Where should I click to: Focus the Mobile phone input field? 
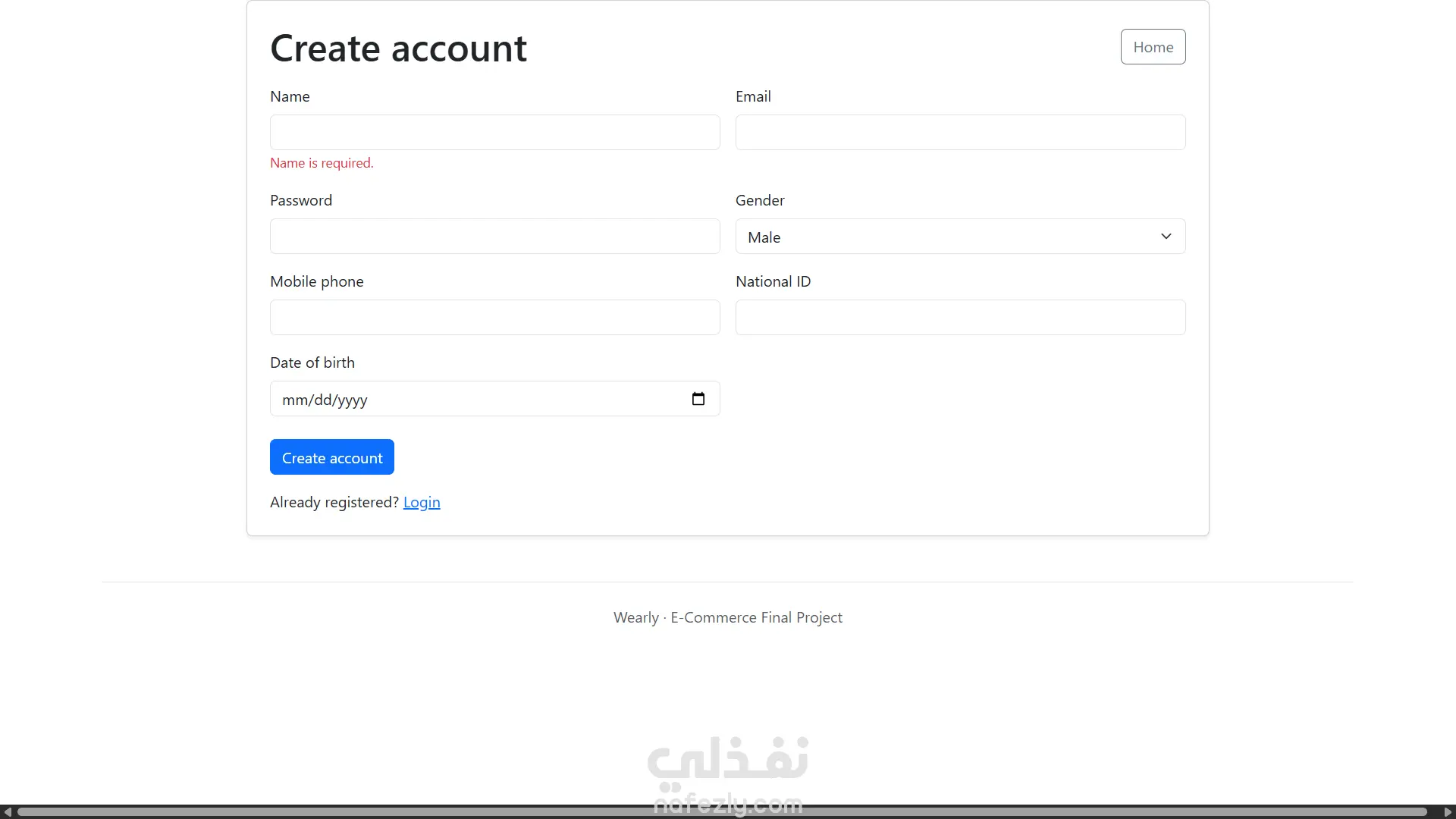(x=494, y=318)
